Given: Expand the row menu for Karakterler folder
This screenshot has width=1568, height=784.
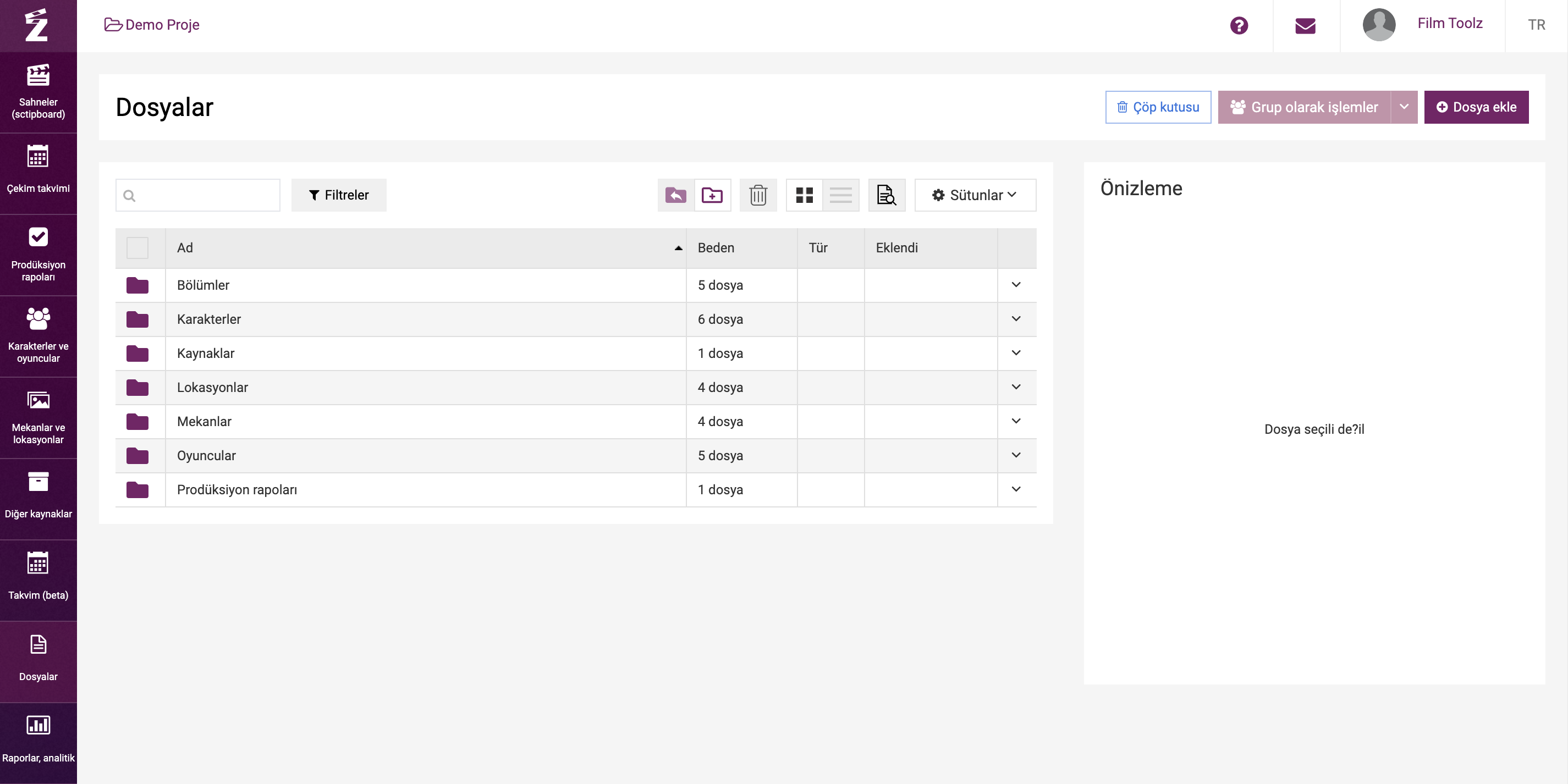Looking at the screenshot, I should tap(1016, 319).
